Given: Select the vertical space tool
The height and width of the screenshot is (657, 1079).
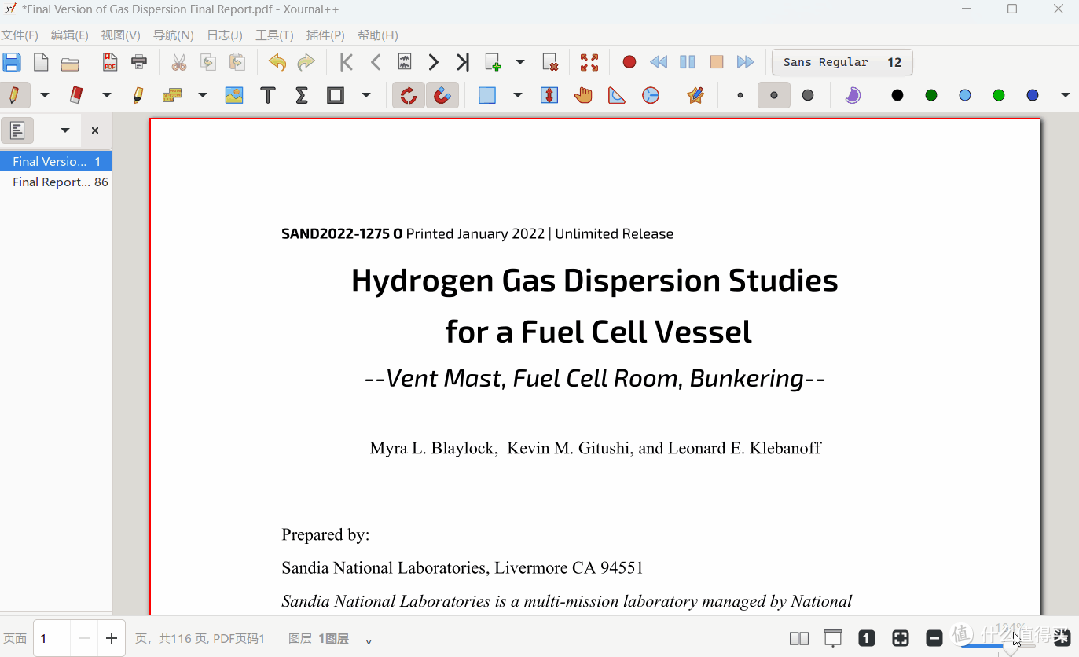Looking at the screenshot, I should (x=549, y=95).
